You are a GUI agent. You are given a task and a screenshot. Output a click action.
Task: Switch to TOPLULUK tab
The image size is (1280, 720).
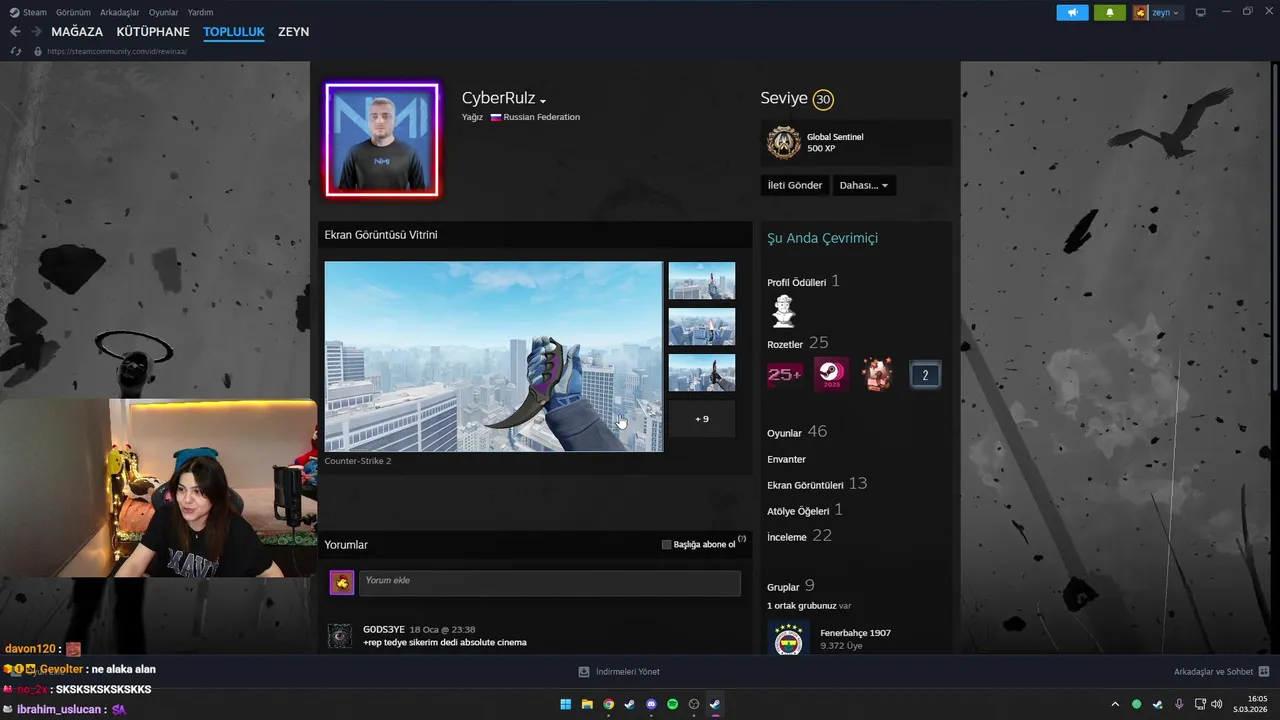[x=234, y=32]
